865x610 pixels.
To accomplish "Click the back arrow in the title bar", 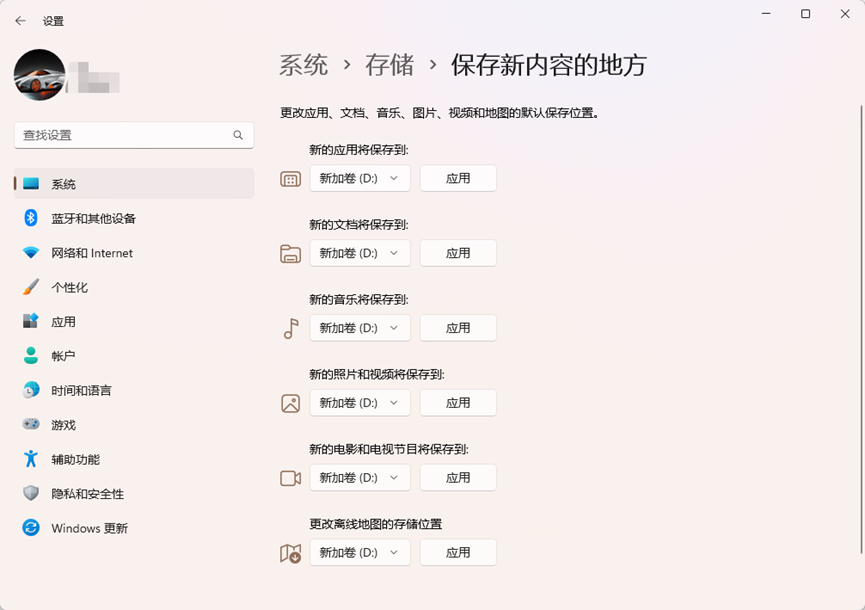I will [x=20, y=20].
